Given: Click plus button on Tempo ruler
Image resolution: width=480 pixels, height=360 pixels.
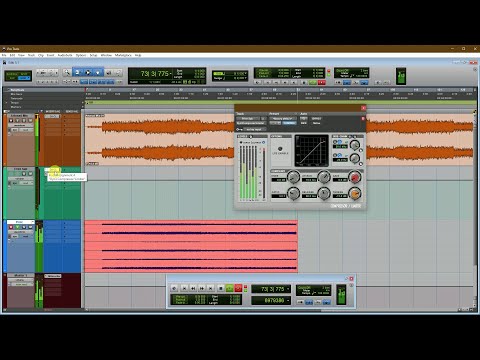Looking at the screenshot, I should [x=83, y=103].
